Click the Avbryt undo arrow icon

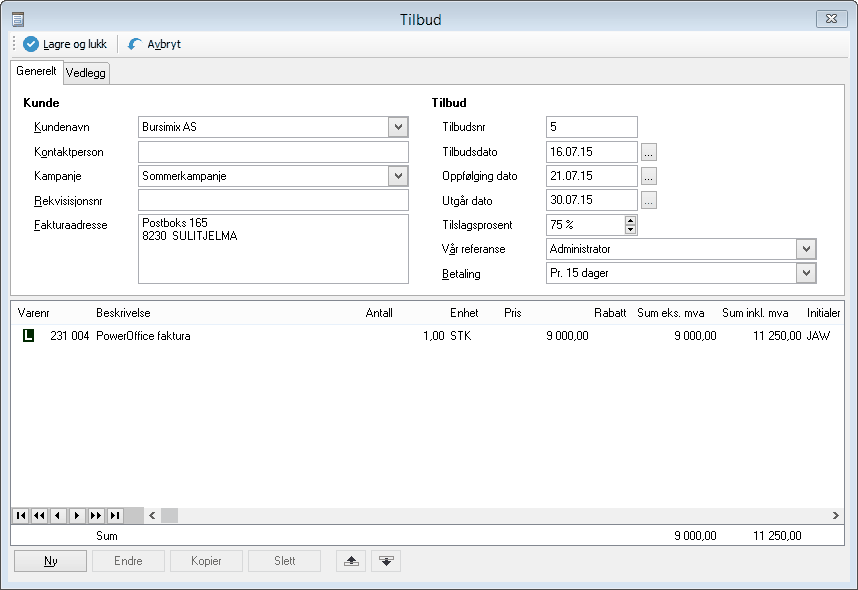pos(135,44)
